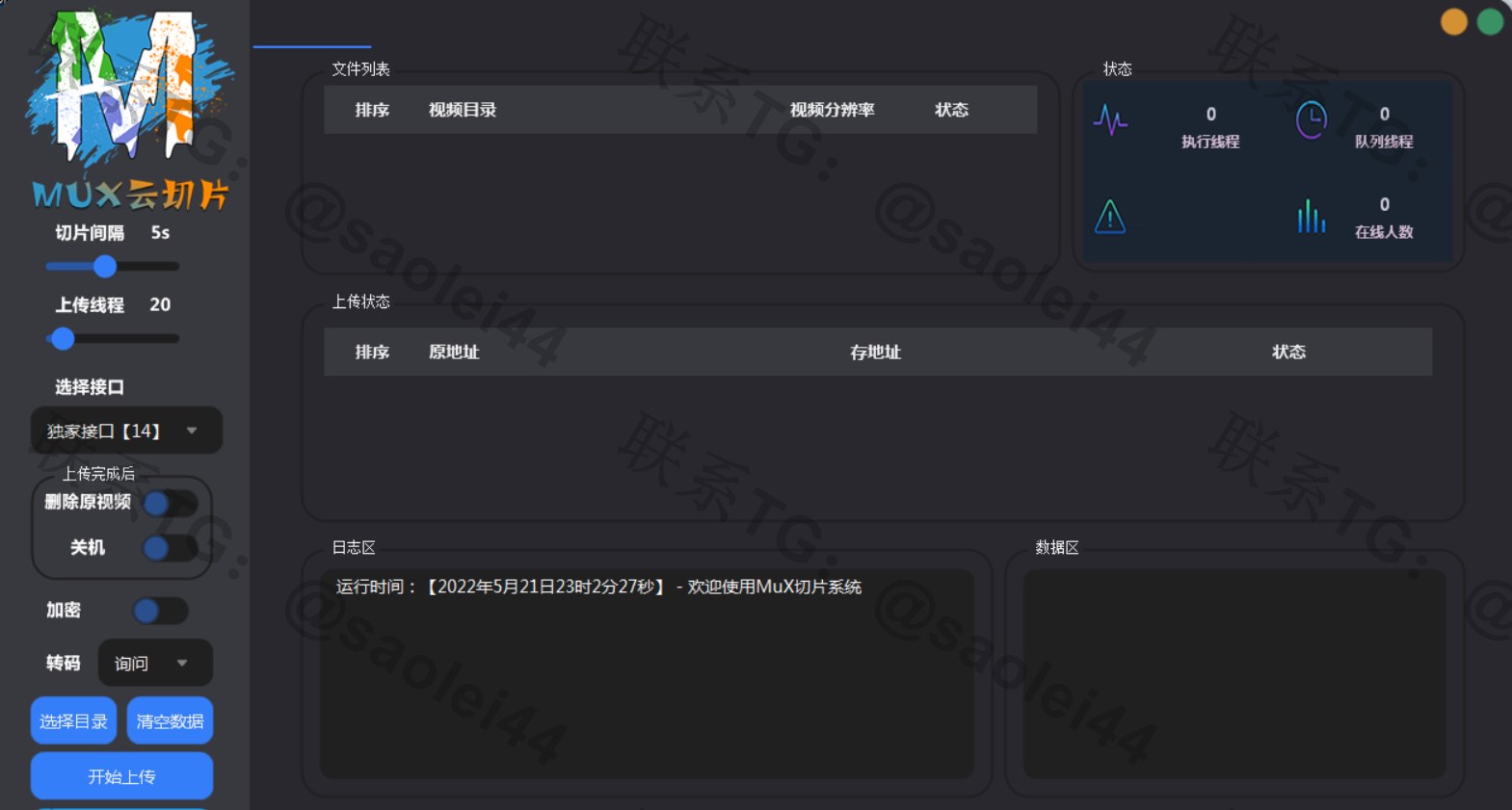Click inside the 数据区 text area
The height and width of the screenshot is (810, 1512).
coord(1234,673)
